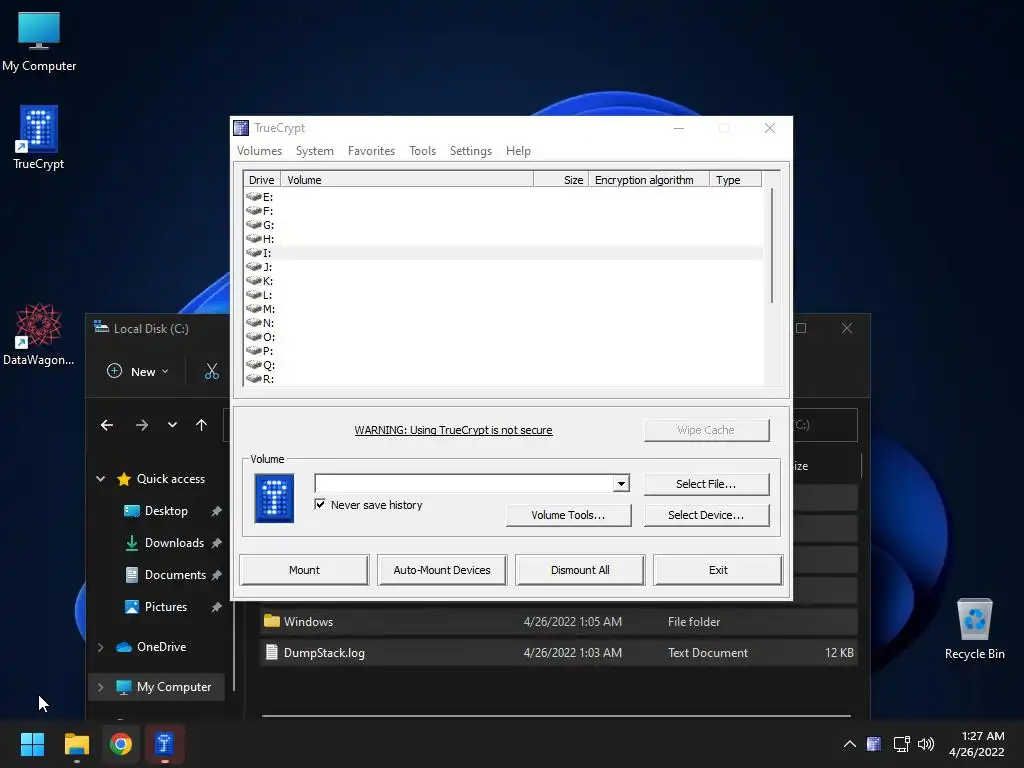Click the Select Device... button
Image resolution: width=1024 pixels, height=768 pixels.
coord(706,515)
